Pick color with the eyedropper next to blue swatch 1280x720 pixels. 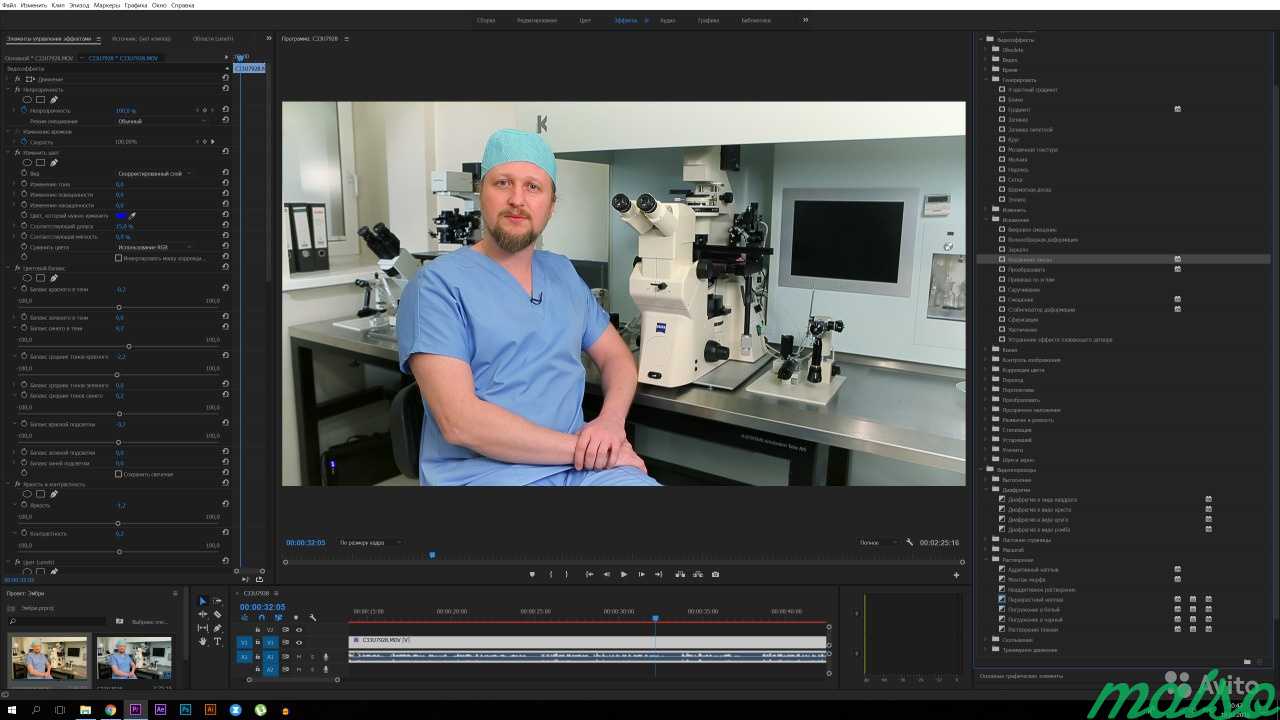click(132, 216)
